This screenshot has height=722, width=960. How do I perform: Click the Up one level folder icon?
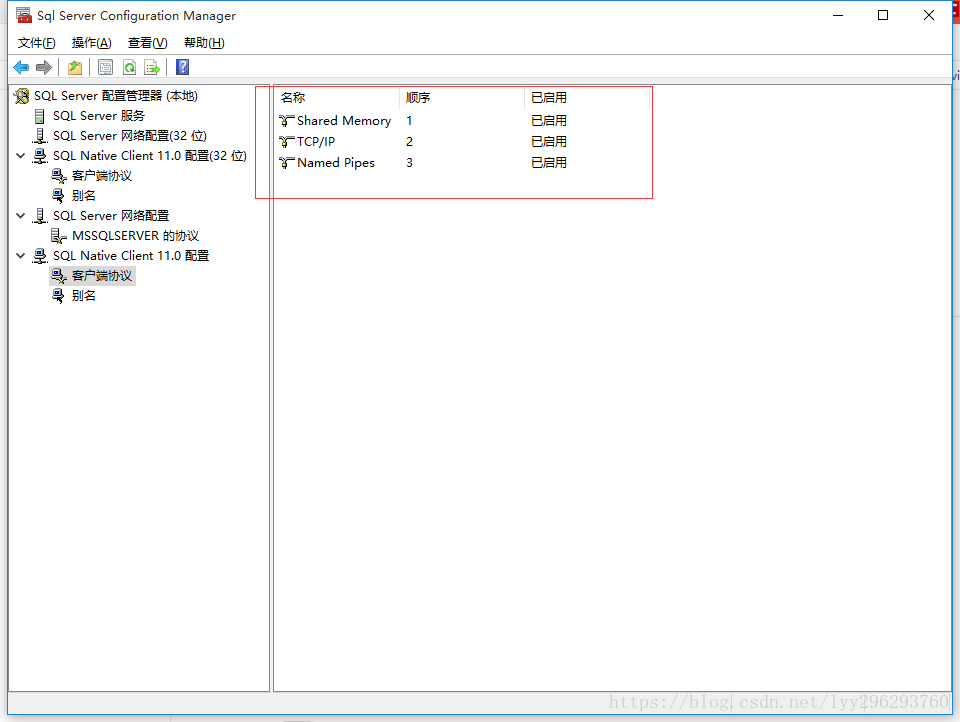click(x=75, y=67)
